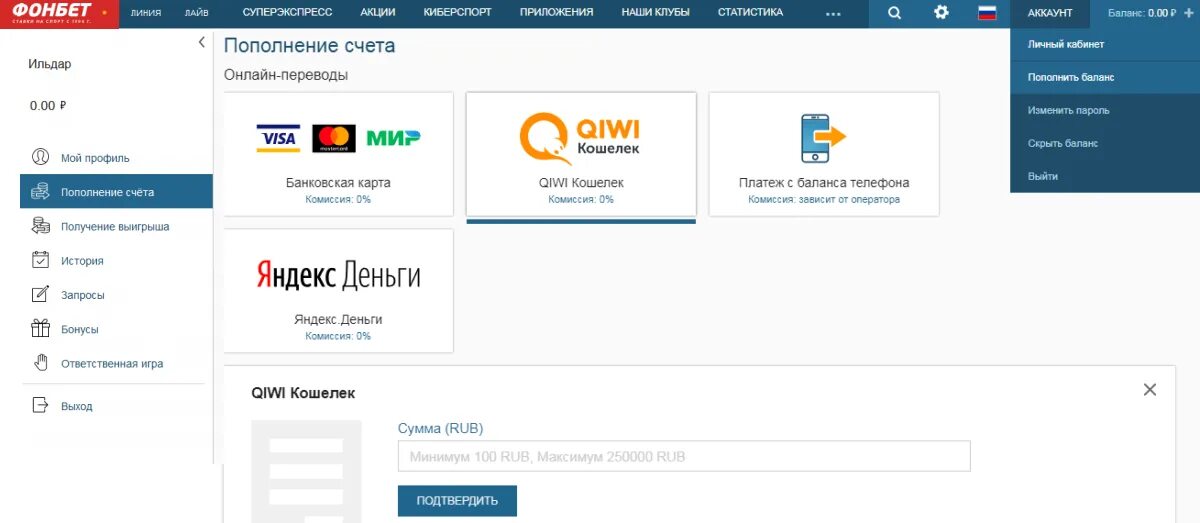Open КИБЕРСПОРТ section

click(x=457, y=13)
